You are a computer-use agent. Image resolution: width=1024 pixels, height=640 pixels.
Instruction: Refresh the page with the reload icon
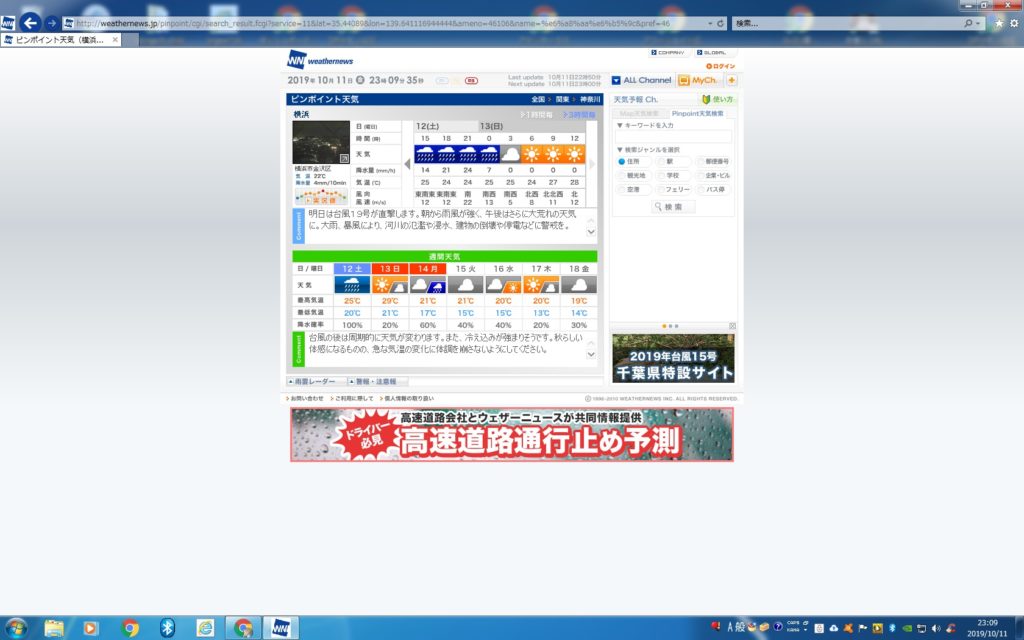click(721, 22)
